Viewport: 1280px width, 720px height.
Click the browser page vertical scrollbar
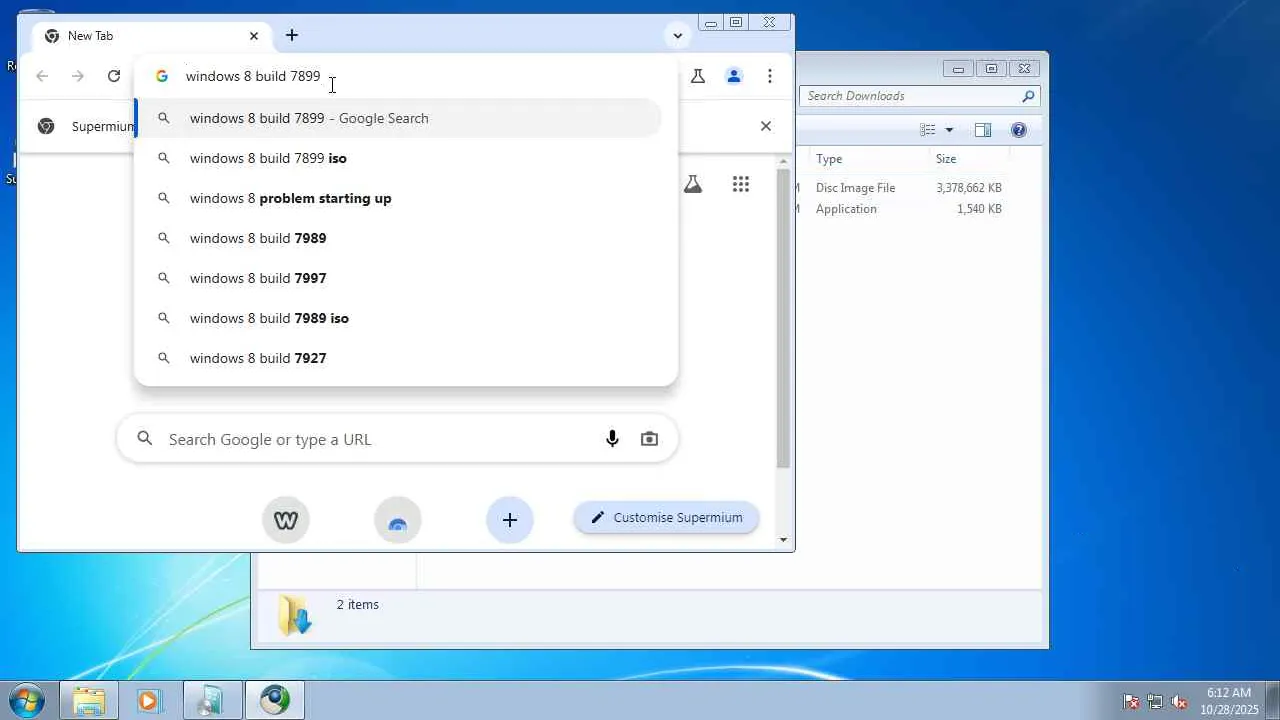tap(784, 318)
